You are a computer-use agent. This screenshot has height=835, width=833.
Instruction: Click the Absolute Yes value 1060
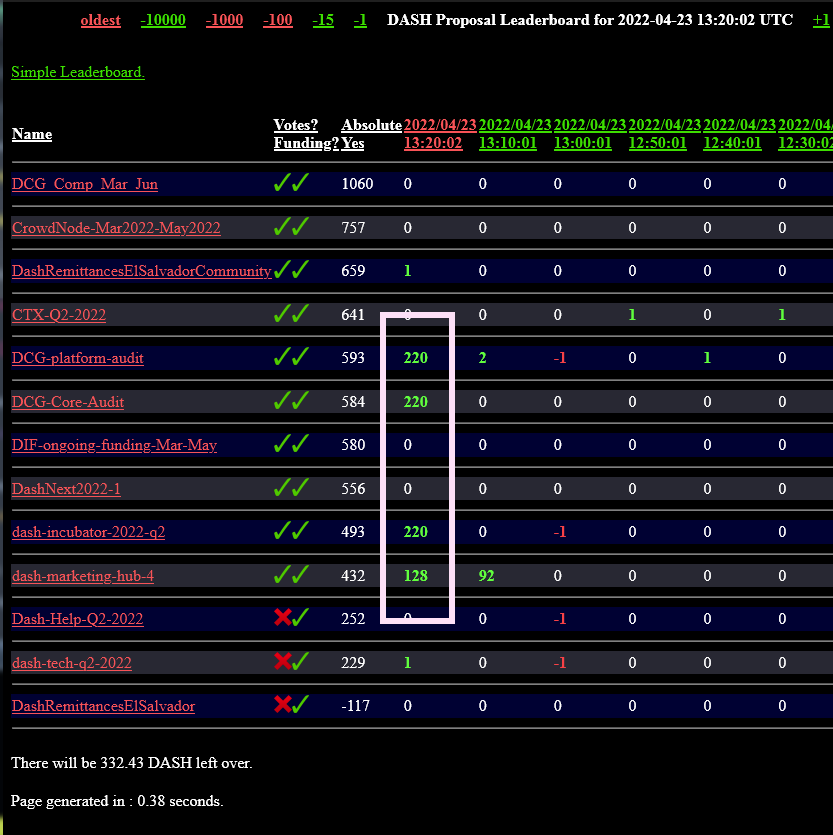[357, 184]
